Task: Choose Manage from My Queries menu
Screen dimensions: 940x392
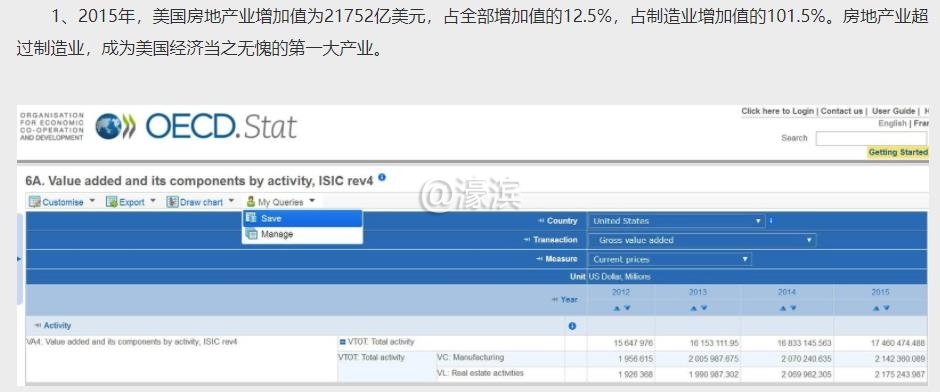Action: coord(302,234)
